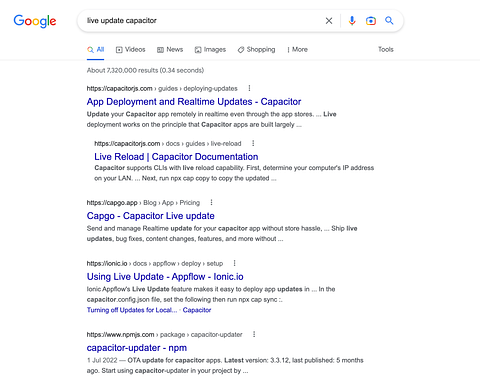Open Turning off Updates for Local sublink

[132, 310]
